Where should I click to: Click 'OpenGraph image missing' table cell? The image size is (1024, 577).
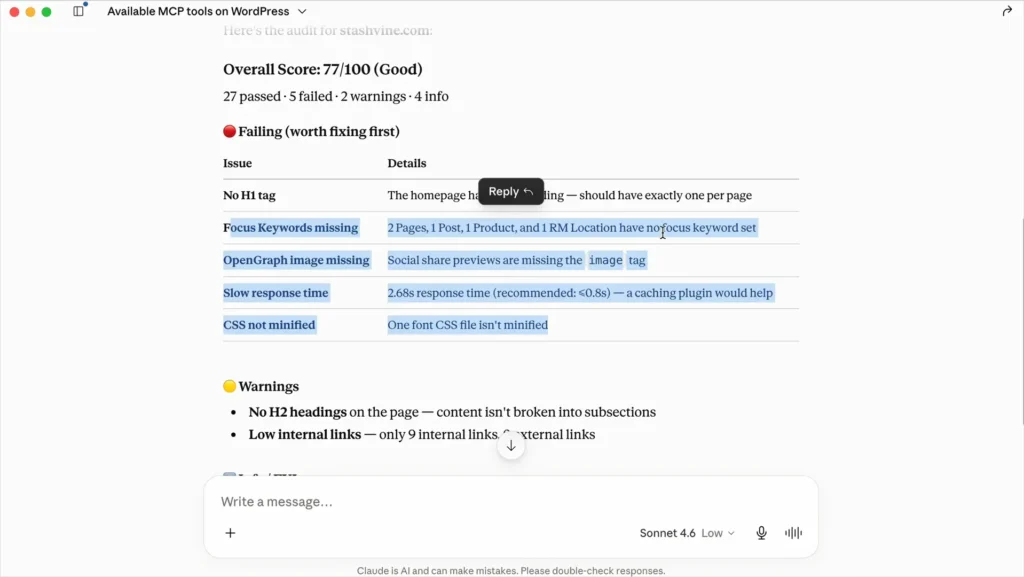tap(296, 260)
